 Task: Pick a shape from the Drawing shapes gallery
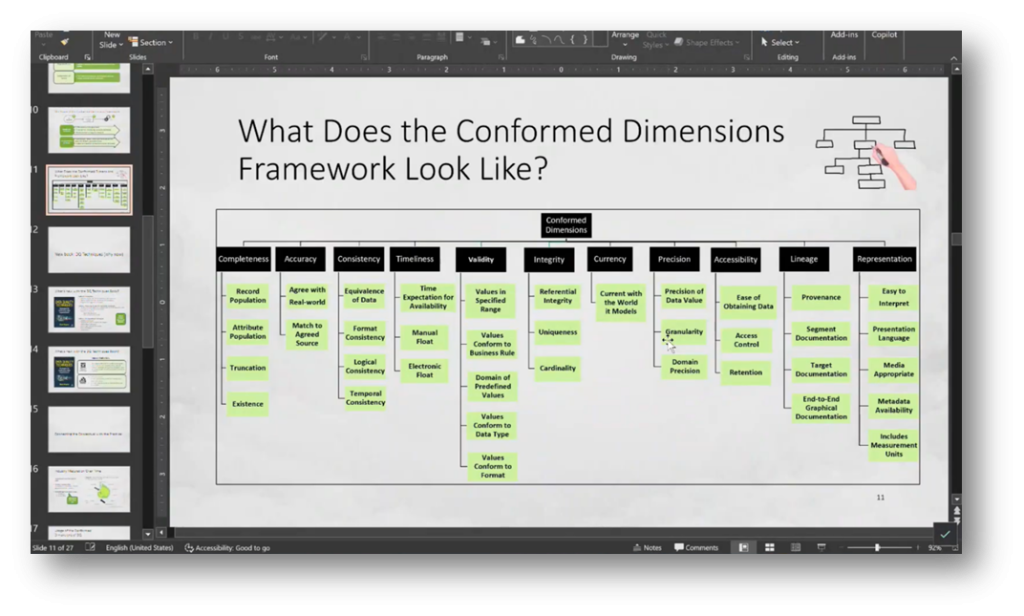[560, 40]
